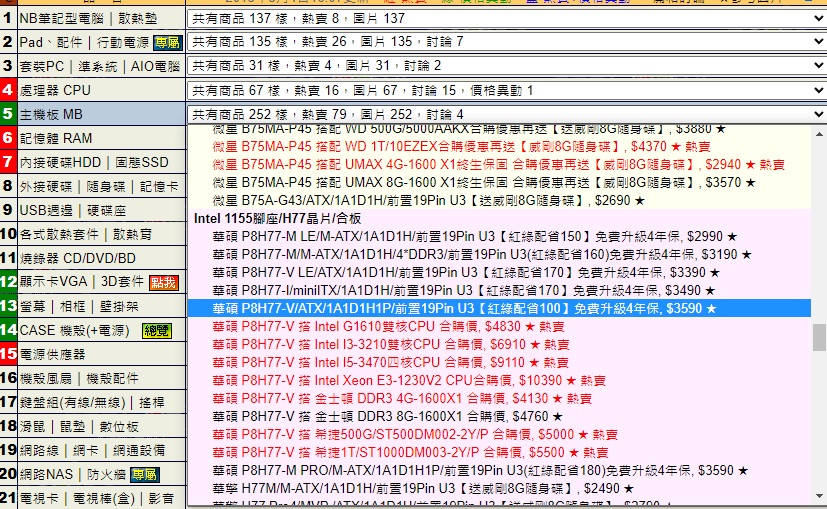Click the 總覽 badge beside CASE 機殼
This screenshot has height=509, width=827.
[157, 331]
